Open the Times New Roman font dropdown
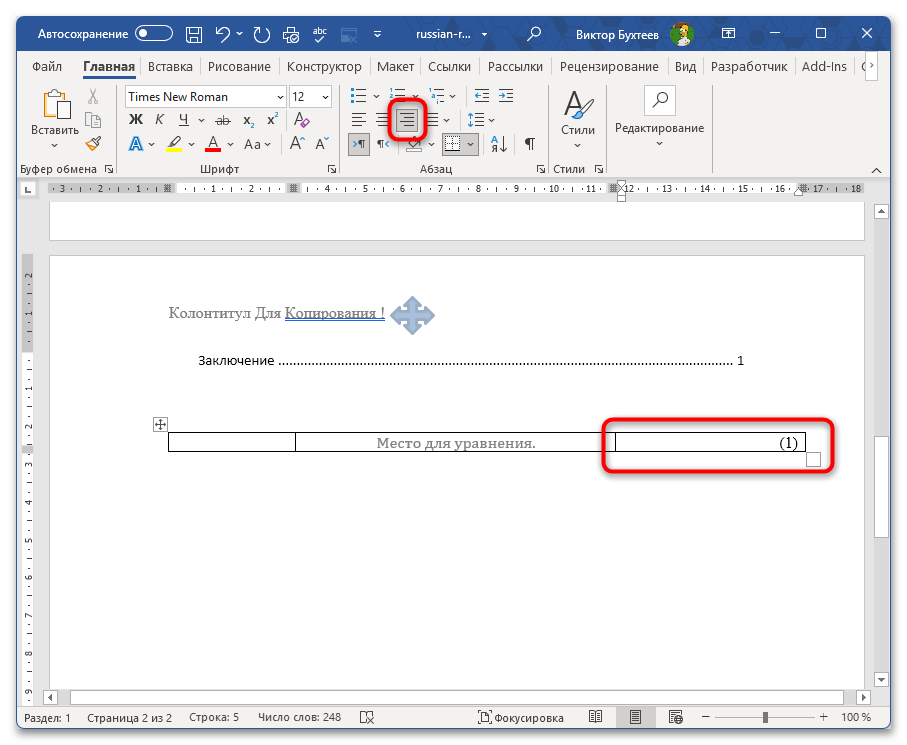The height and width of the screenshot is (745, 907). coord(280,97)
